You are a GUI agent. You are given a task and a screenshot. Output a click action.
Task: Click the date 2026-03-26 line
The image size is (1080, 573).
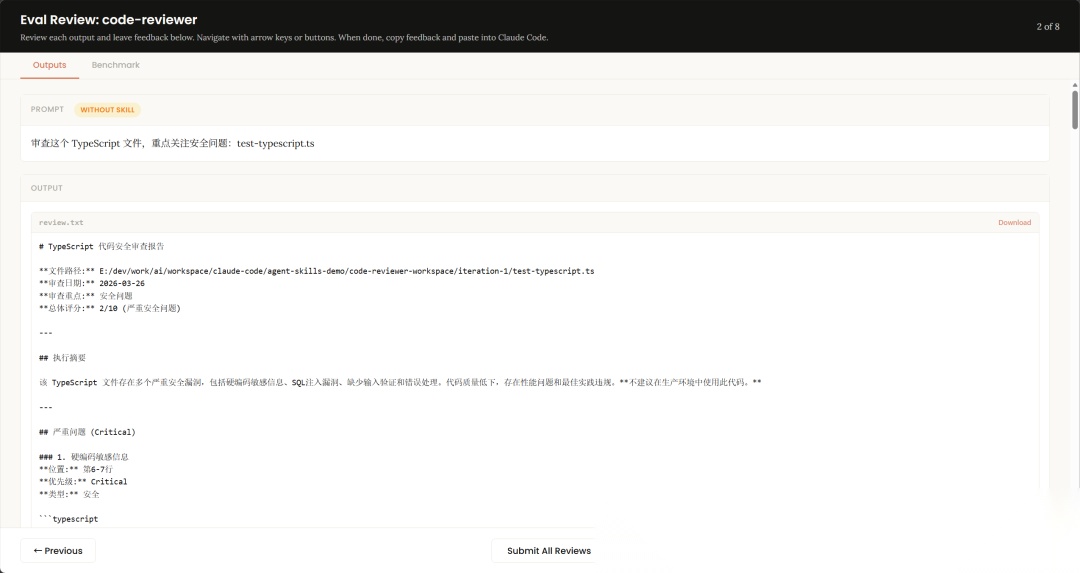pos(92,283)
